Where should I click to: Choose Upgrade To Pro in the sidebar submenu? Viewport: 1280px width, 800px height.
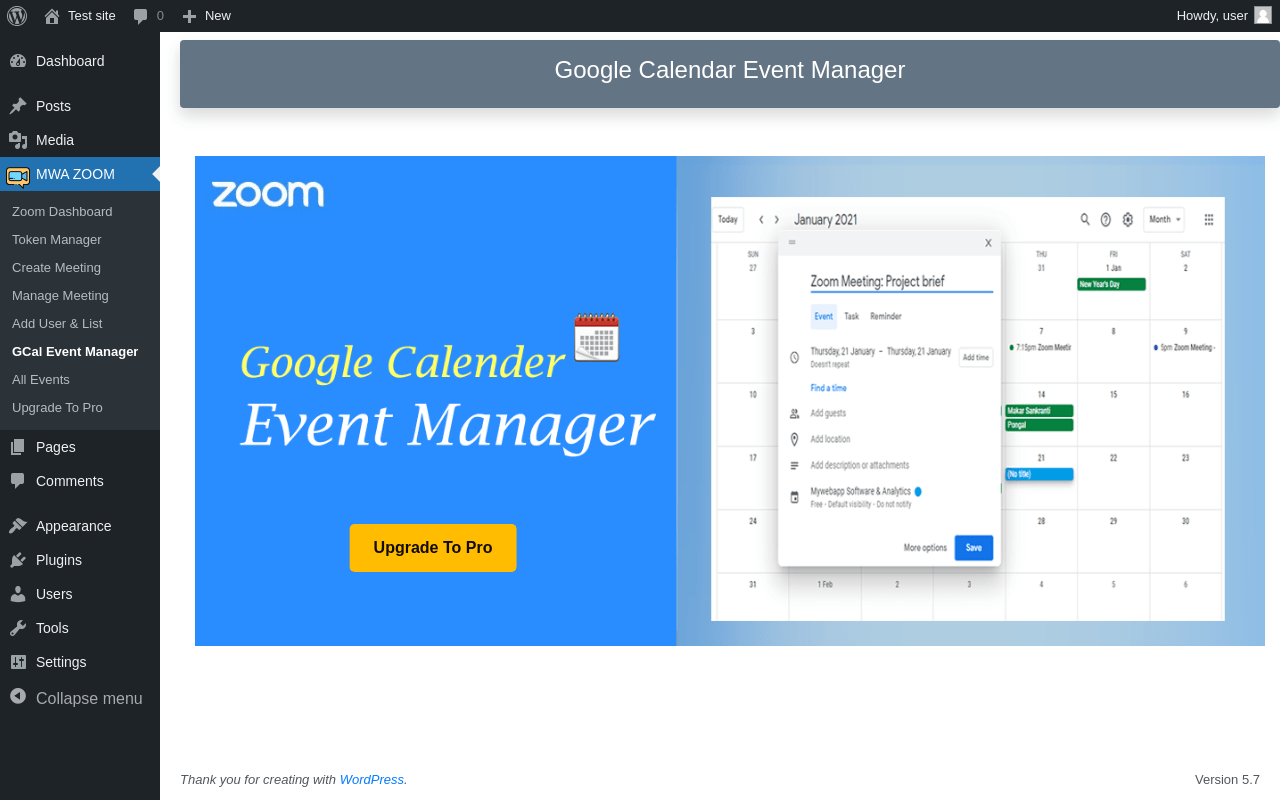[x=57, y=408]
